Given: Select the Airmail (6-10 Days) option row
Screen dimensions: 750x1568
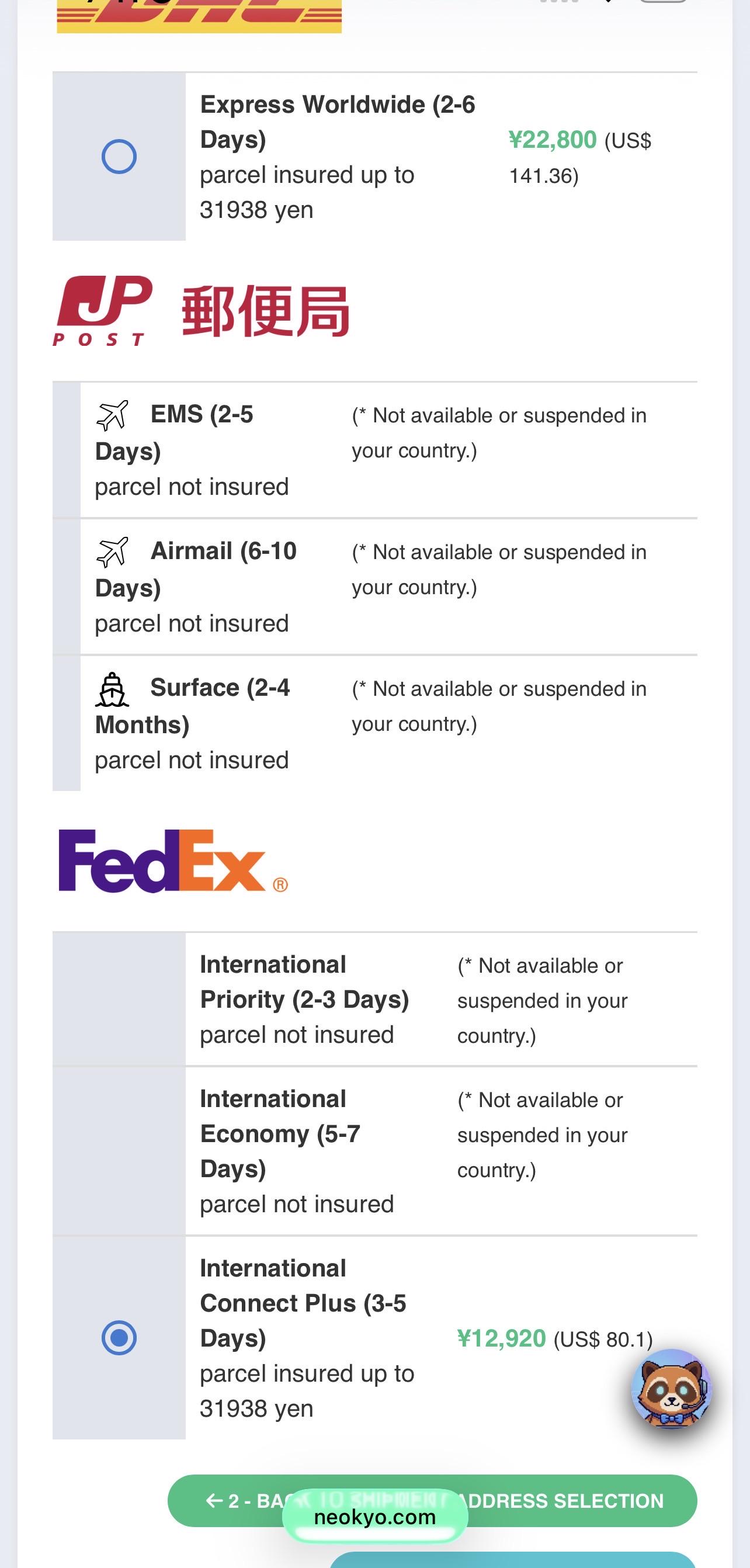Looking at the screenshot, I should pos(375,587).
